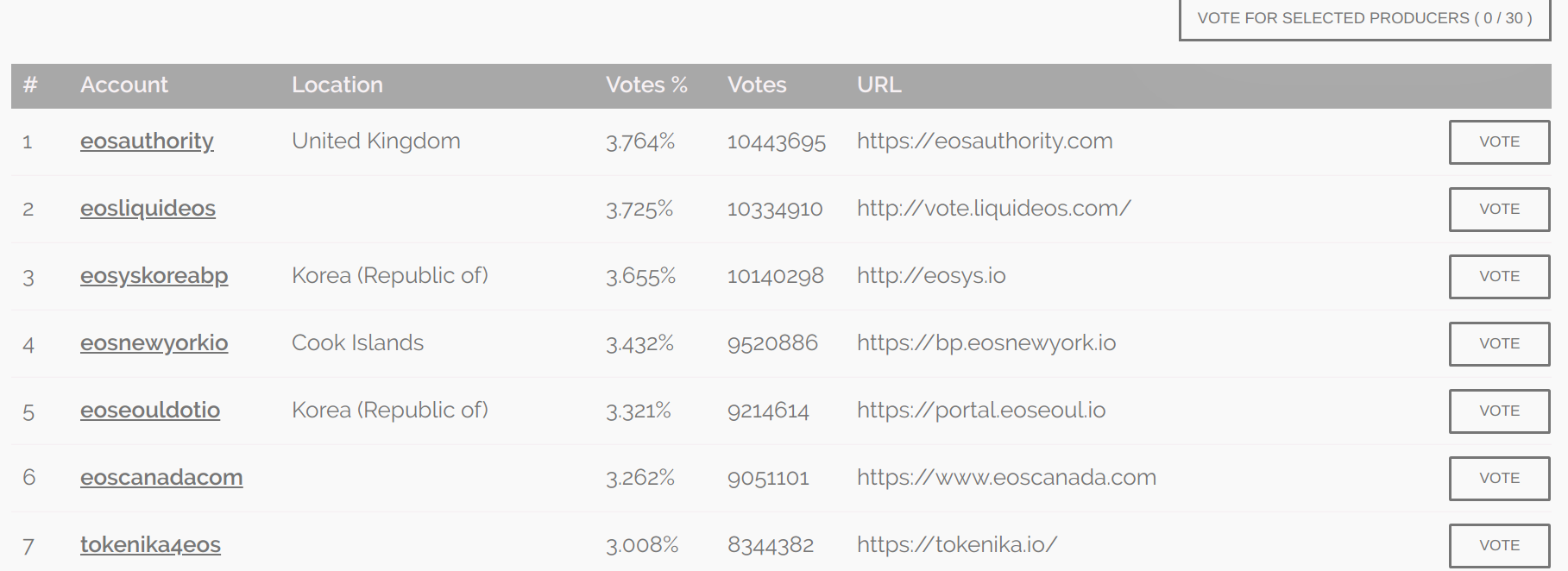Vote for eoscanadacom producer
The width and height of the screenshot is (1568, 571).
pos(1499,479)
